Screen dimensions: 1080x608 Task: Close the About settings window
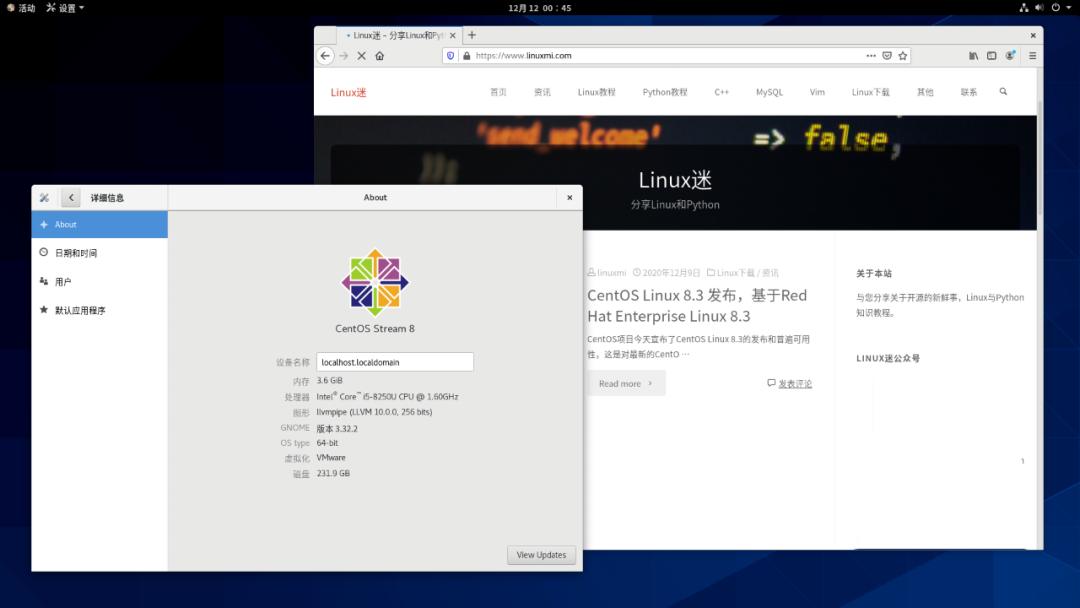pos(570,198)
